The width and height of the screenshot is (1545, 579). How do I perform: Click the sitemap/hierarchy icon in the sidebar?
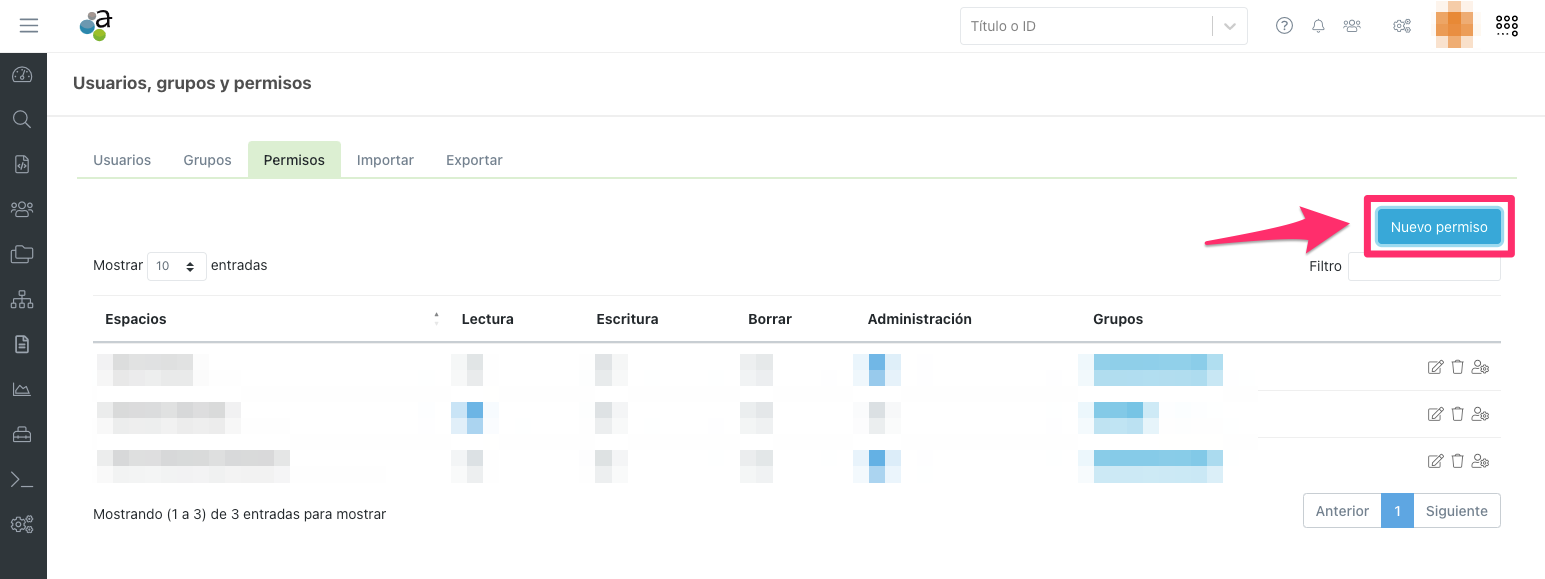click(x=22, y=299)
